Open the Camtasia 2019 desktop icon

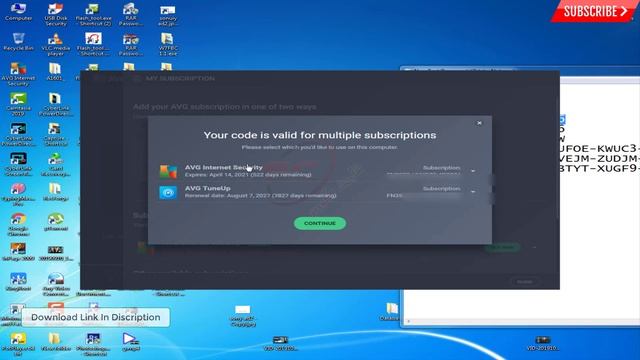pyautogui.click(x=18, y=104)
